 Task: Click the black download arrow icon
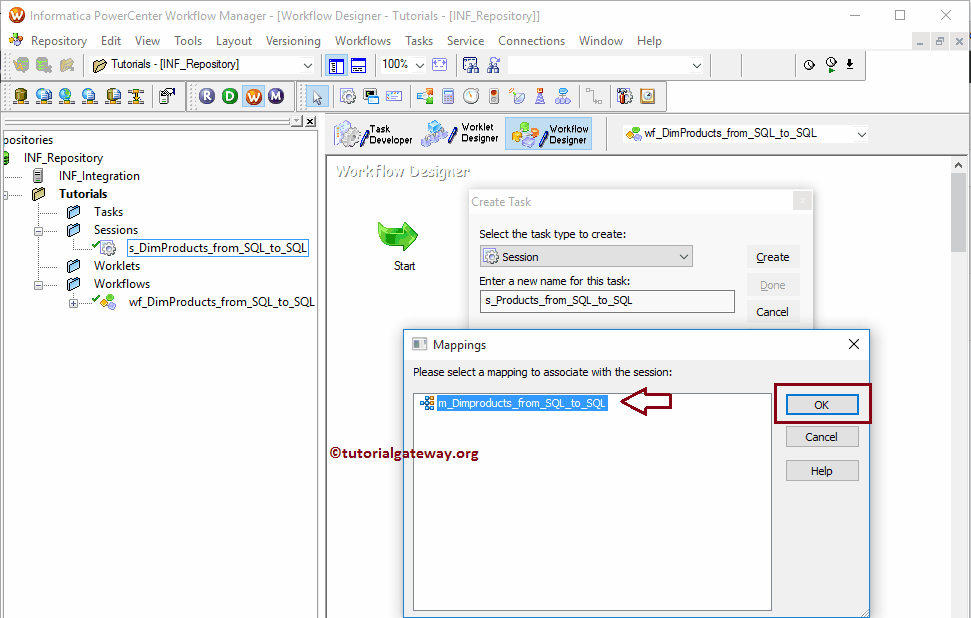(x=850, y=64)
